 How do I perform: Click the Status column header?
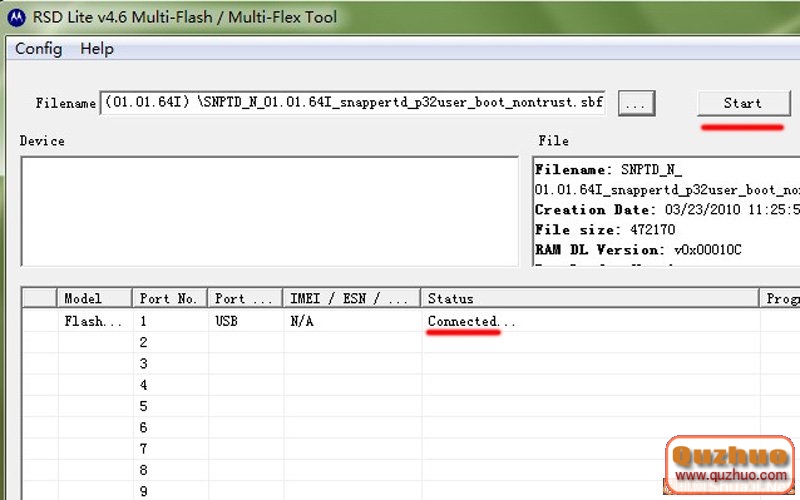pyautogui.click(x=590, y=298)
